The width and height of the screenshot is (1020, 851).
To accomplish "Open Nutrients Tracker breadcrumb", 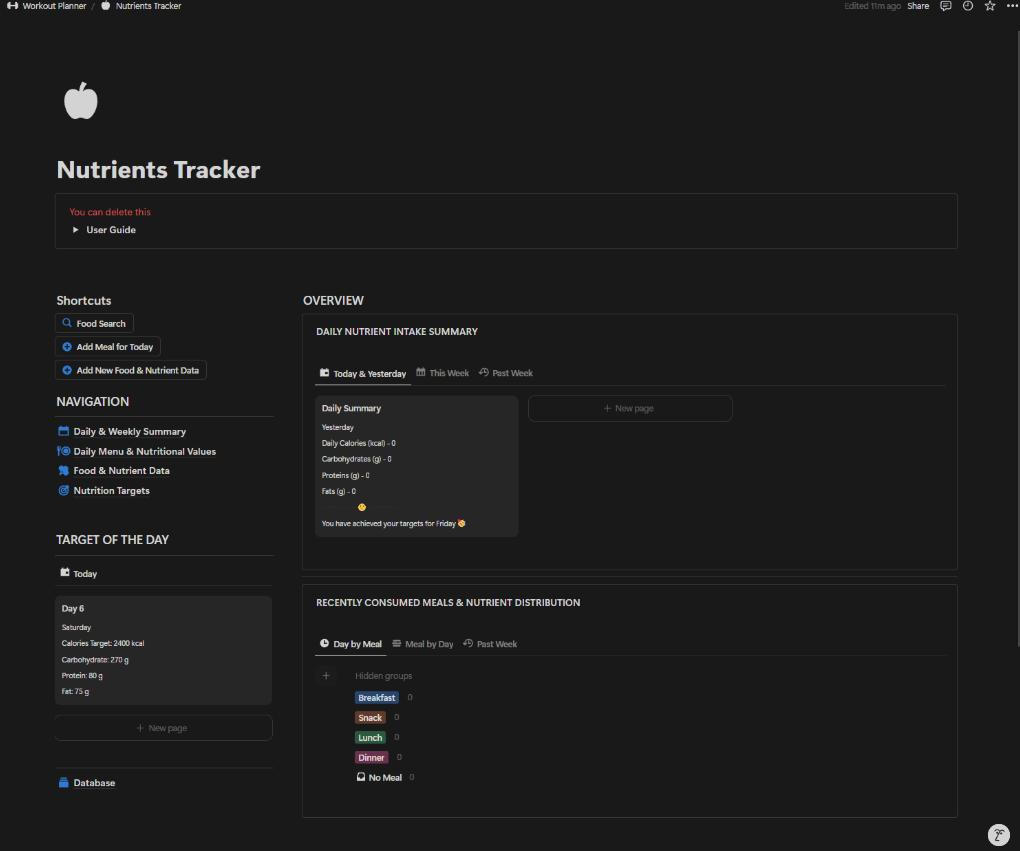I will click(x=148, y=6).
